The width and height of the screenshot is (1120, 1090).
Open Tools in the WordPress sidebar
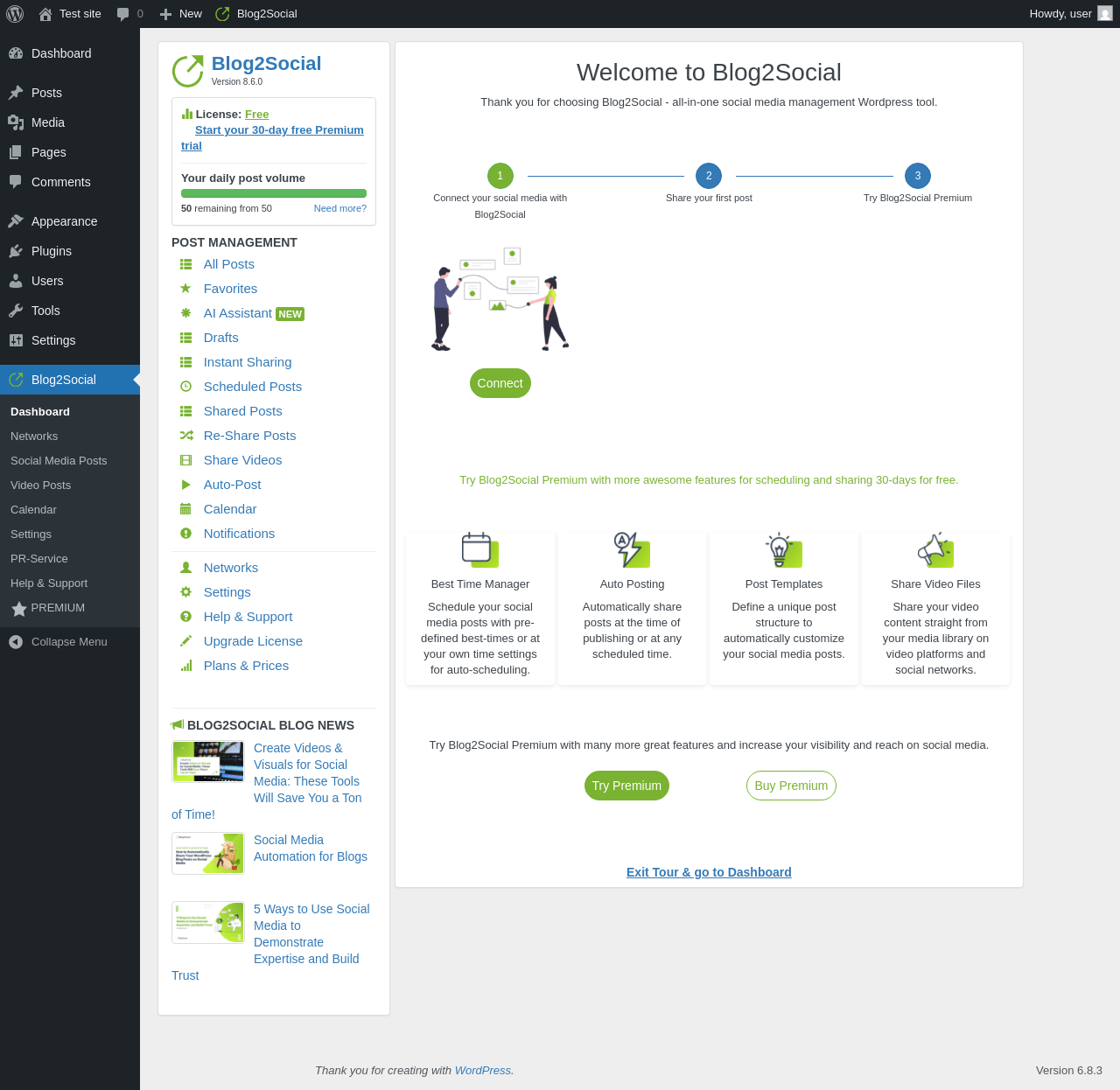tap(70, 311)
